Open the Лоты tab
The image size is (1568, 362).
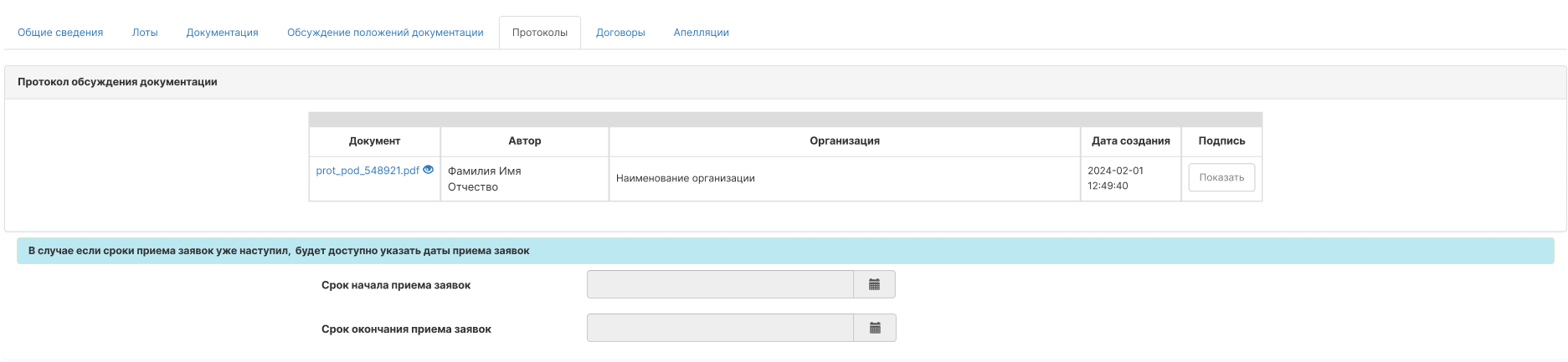[145, 33]
